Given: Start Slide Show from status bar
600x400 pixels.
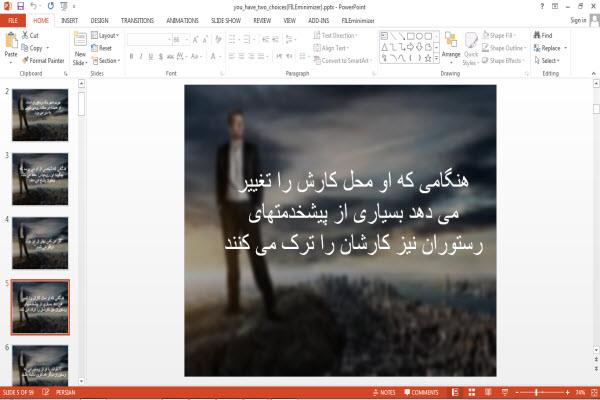Looking at the screenshot, I should click(x=505, y=392).
